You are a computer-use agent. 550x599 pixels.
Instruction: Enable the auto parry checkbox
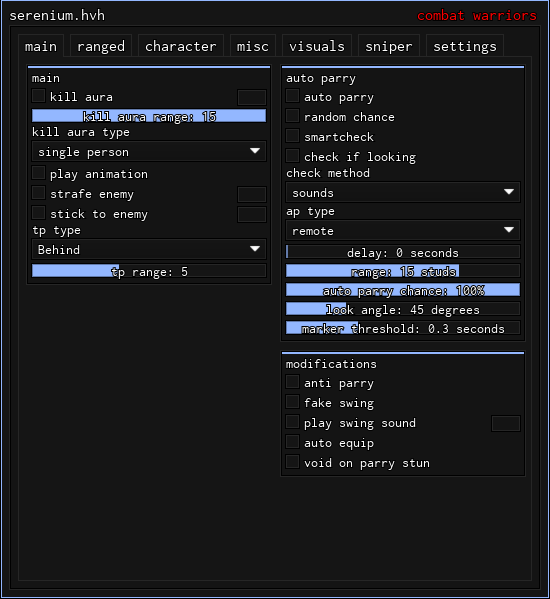pyautogui.click(x=293, y=96)
